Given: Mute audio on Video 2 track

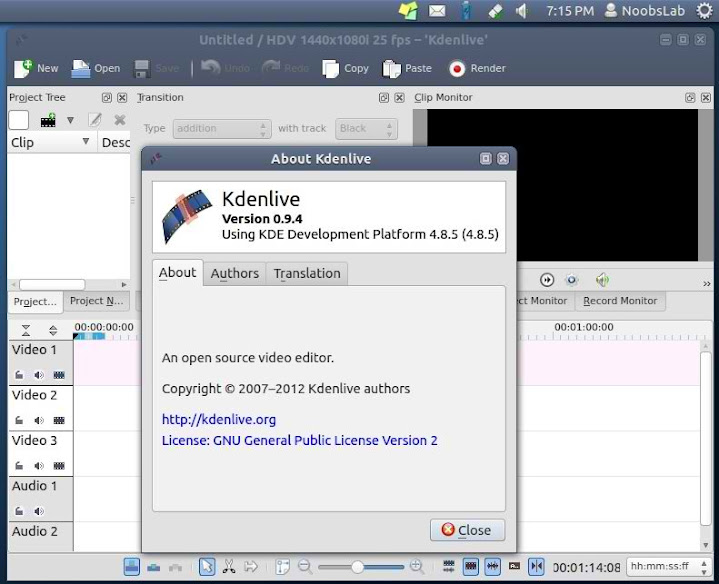Looking at the screenshot, I should 39,420.
